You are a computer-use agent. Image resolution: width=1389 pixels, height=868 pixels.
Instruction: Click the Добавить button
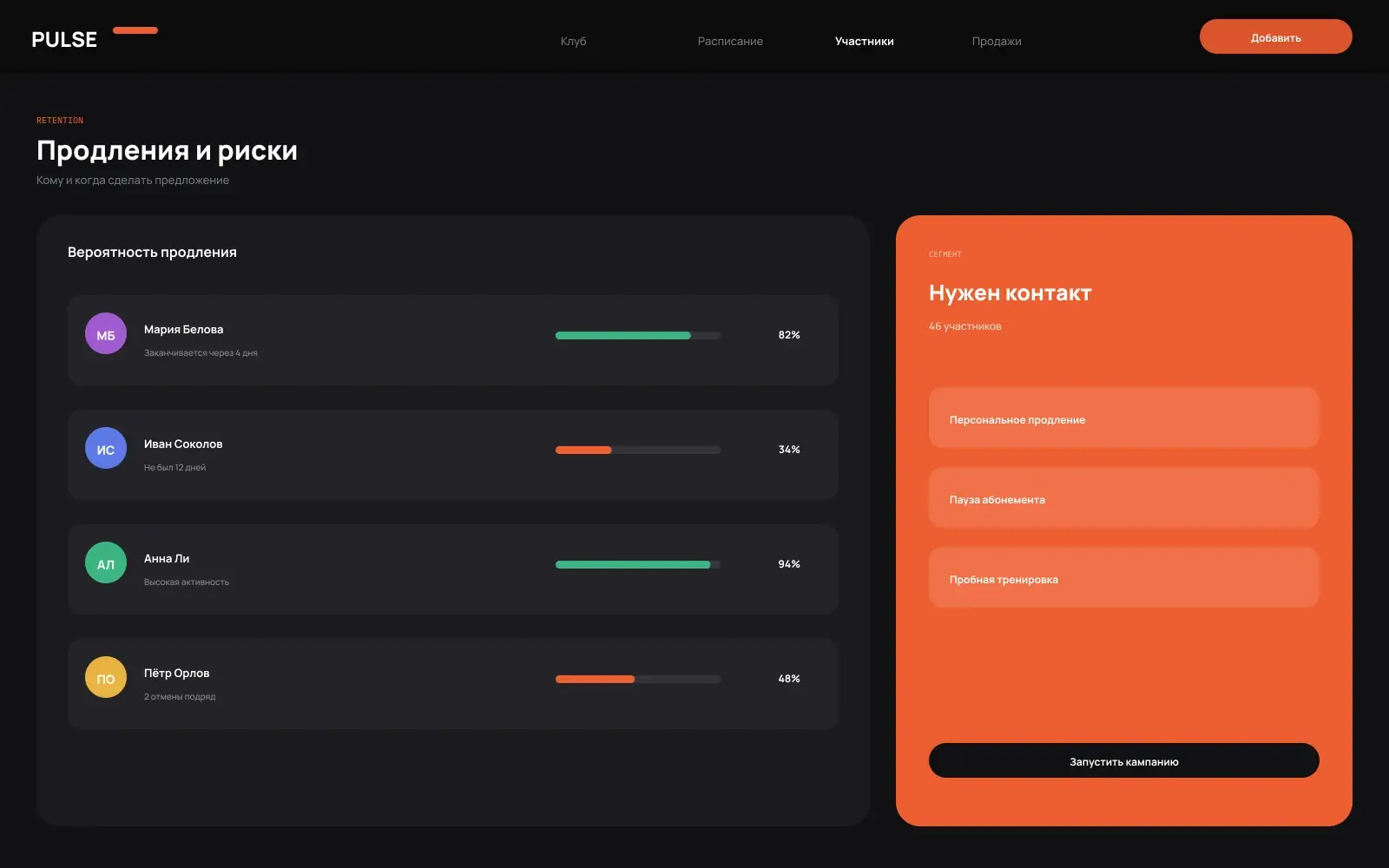pyautogui.click(x=1275, y=36)
